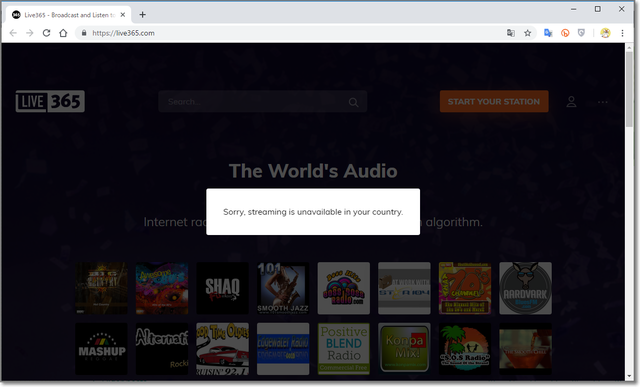Select the Live365 Broadcast and Listen tab
Screen dimensions: 640x387
(x=69, y=15)
